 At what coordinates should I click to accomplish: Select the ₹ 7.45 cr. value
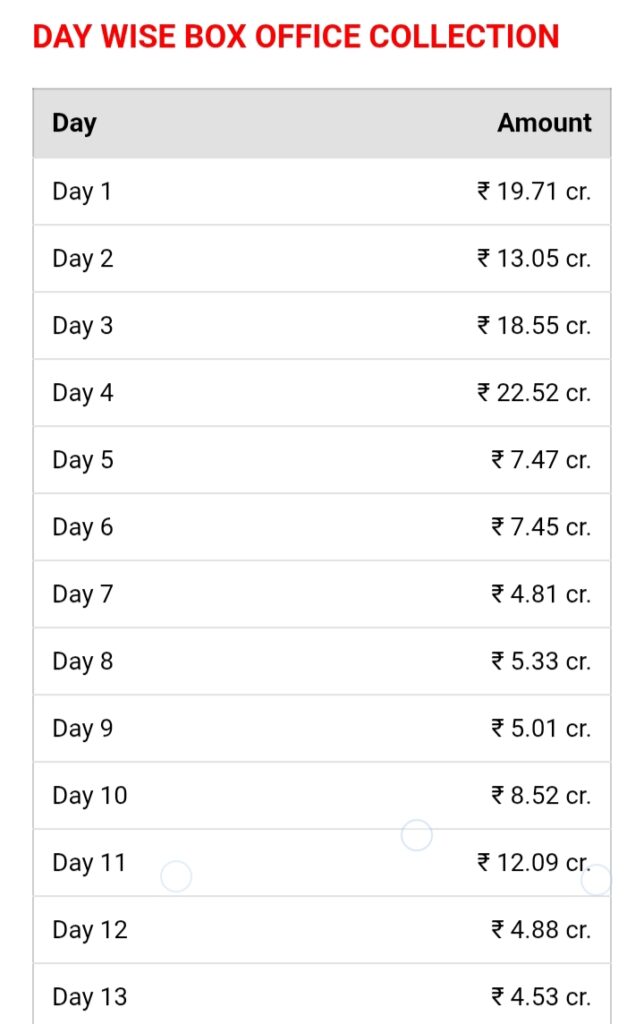pos(541,527)
